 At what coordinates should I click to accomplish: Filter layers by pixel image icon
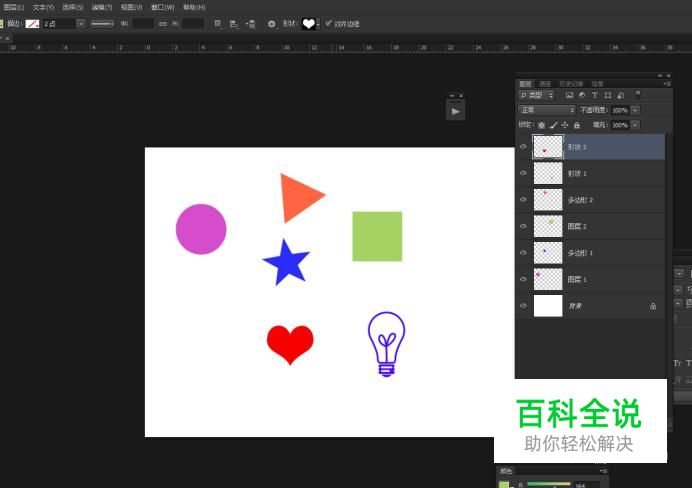[x=569, y=95]
